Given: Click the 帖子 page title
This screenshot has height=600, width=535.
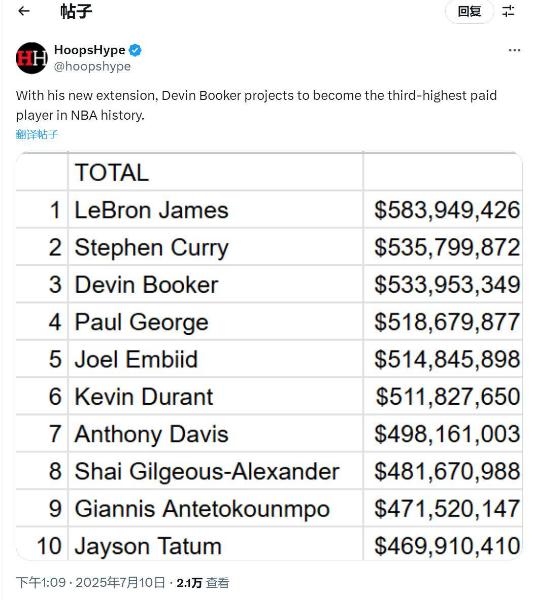Looking at the screenshot, I should (x=76, y=11).
